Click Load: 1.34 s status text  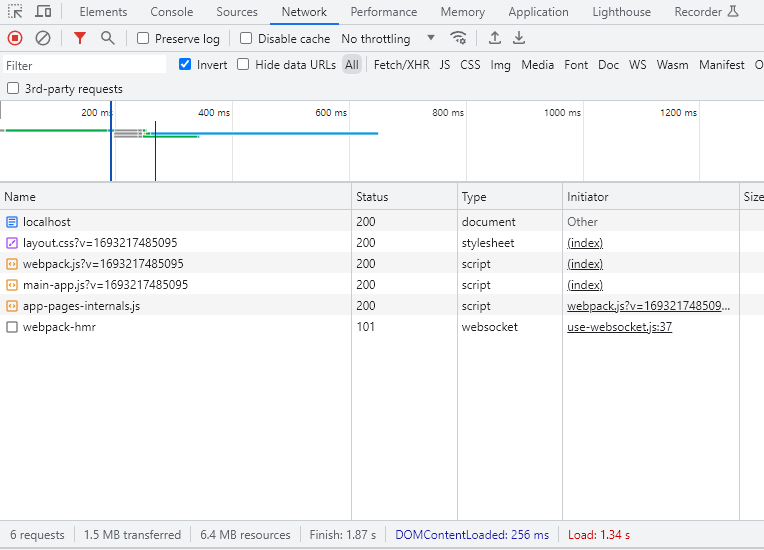click(599, 535)
